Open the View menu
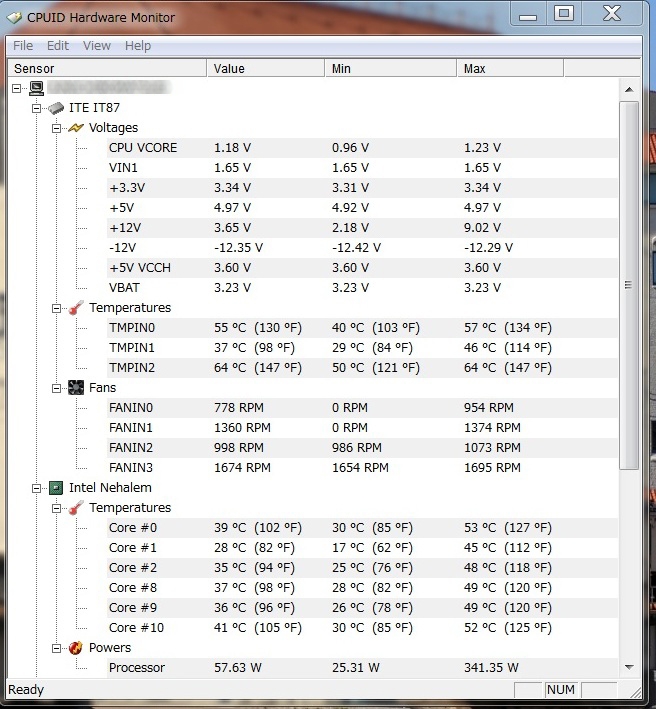Viewport: 656px width, 709px height. click(x=97, y=46)
